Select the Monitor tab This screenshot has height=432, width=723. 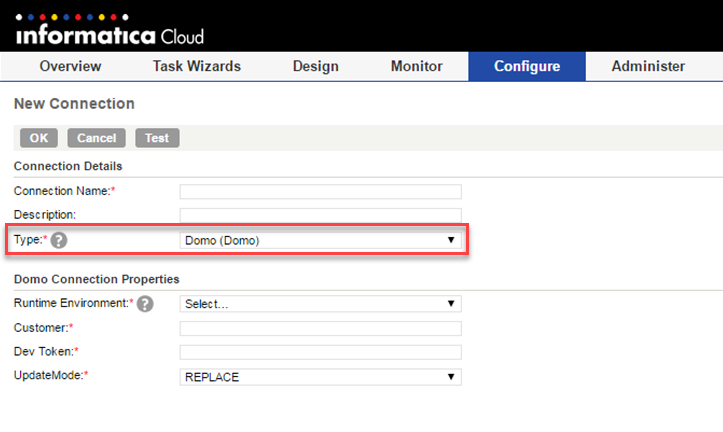pyautogui.click(x=416, y=66)
